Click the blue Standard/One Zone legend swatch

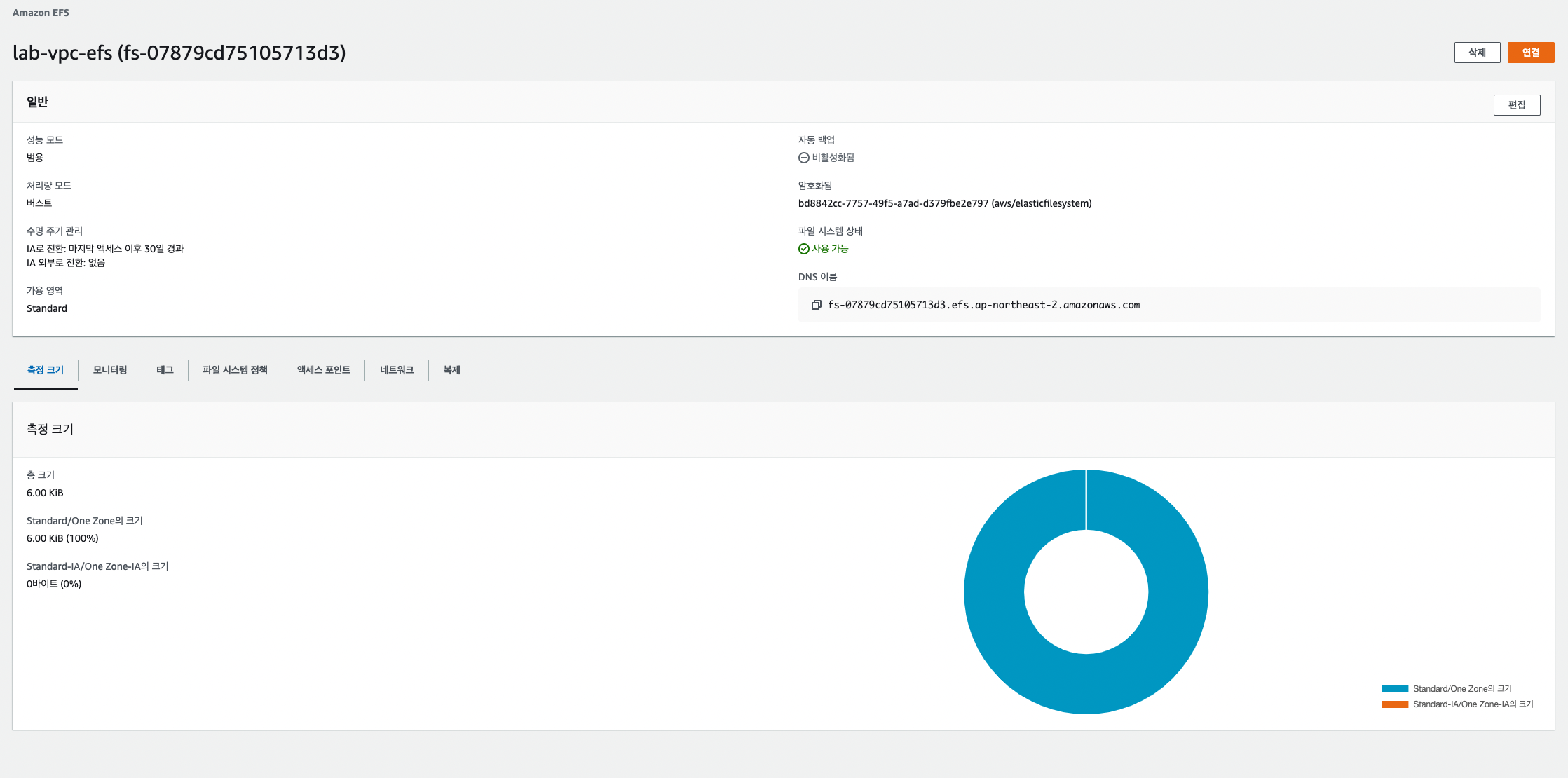tap(1394, 689)
